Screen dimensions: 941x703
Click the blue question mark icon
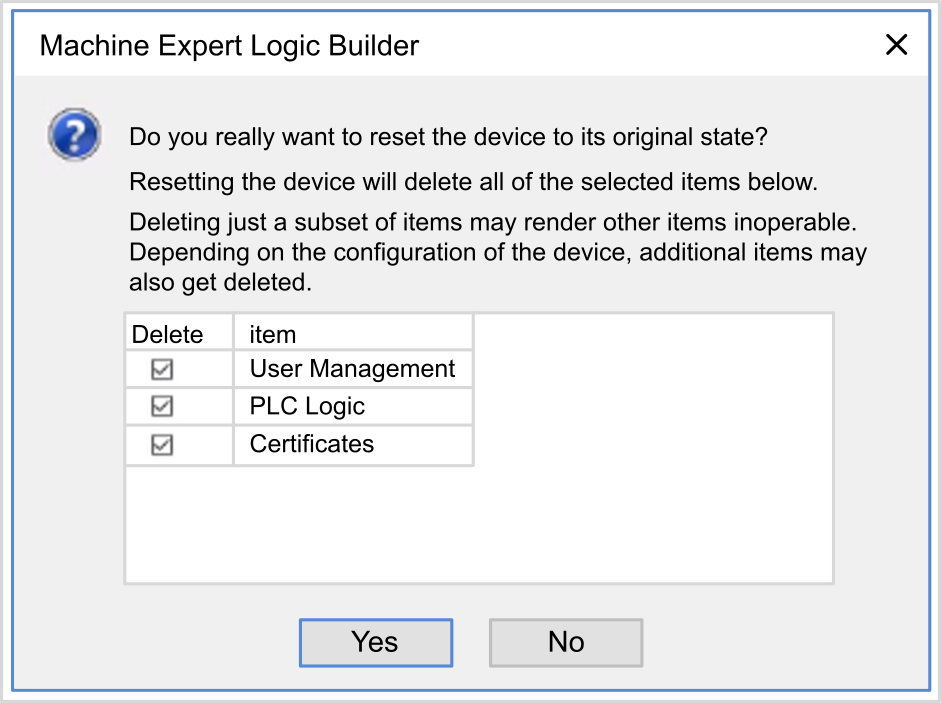point(74,136)
